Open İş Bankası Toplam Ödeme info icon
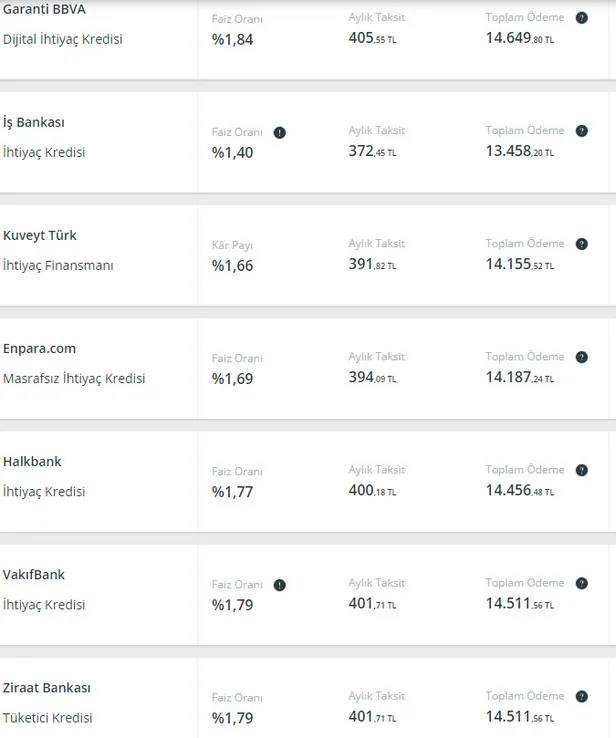 coord(581,131)
